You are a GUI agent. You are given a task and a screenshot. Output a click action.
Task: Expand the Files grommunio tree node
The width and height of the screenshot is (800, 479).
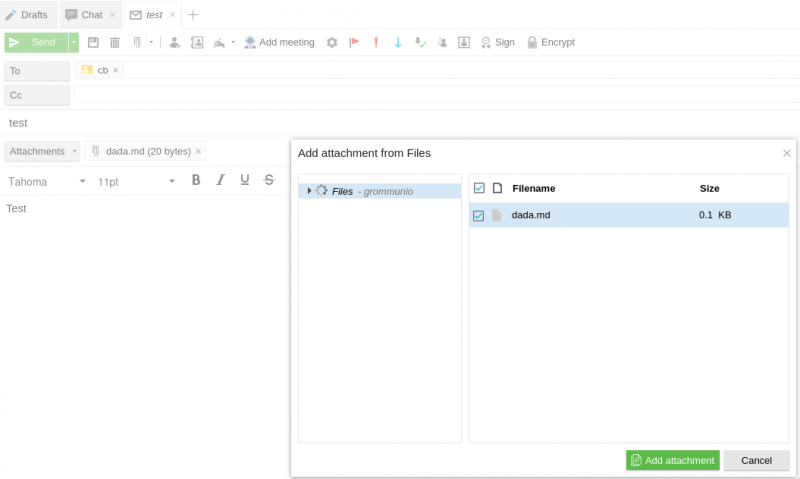[310, 191]
